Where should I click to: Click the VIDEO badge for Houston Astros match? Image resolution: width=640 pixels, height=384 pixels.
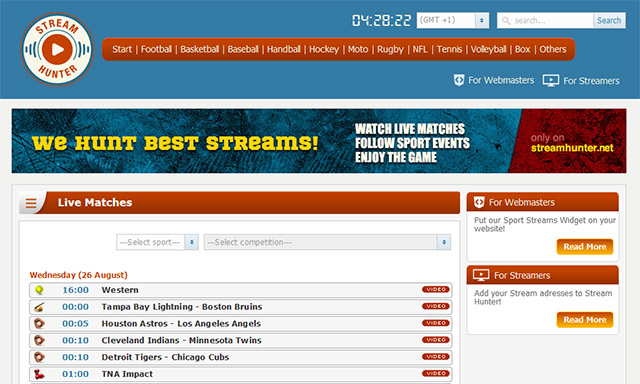[436, 323]
